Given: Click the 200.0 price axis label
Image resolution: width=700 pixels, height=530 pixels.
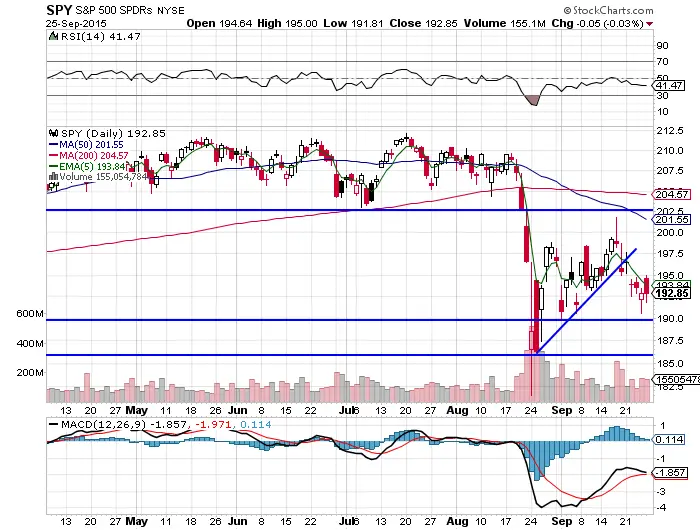Looking at the screenshot, I should [670, 233].
